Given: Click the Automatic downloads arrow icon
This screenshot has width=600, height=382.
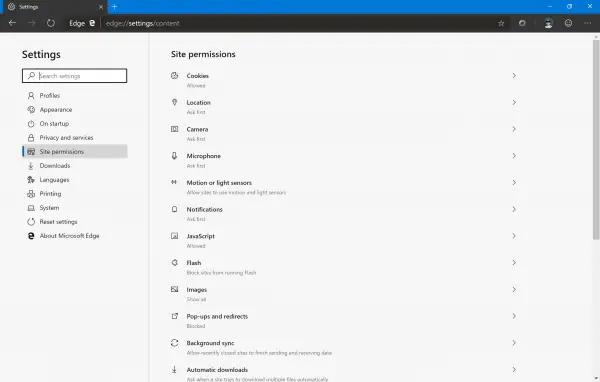Looking at the screenshot, I should pyautogui.click(x=174, y=369).
